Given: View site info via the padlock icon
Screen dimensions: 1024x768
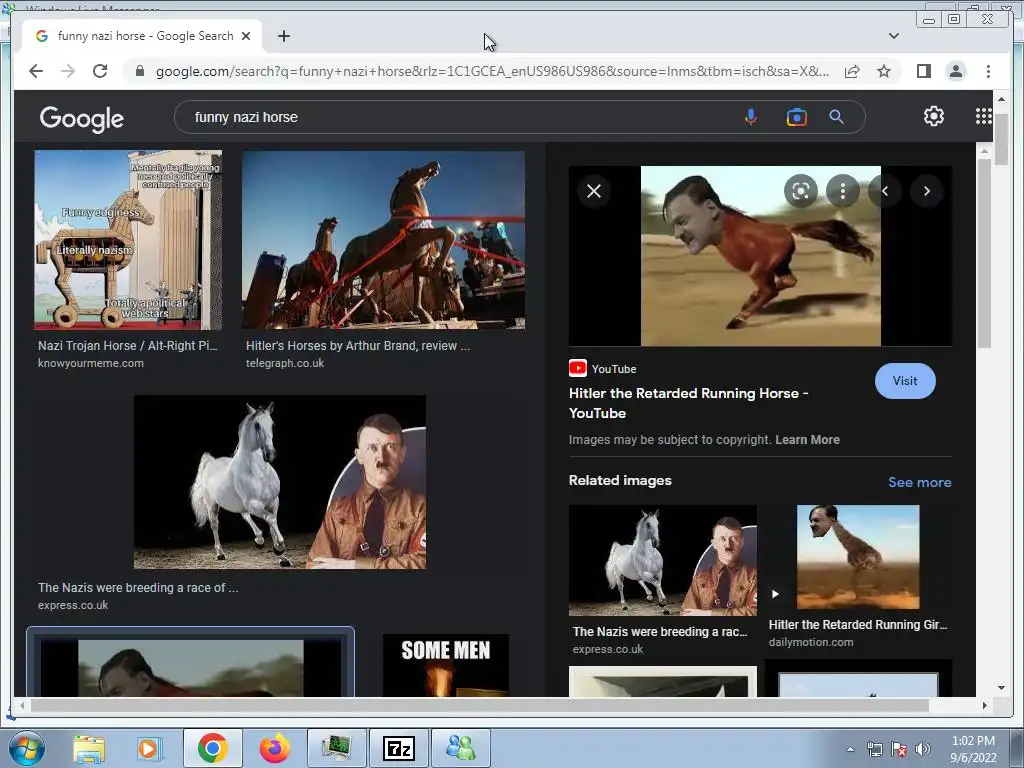Looking at the screenshot, I should (140, 71).
